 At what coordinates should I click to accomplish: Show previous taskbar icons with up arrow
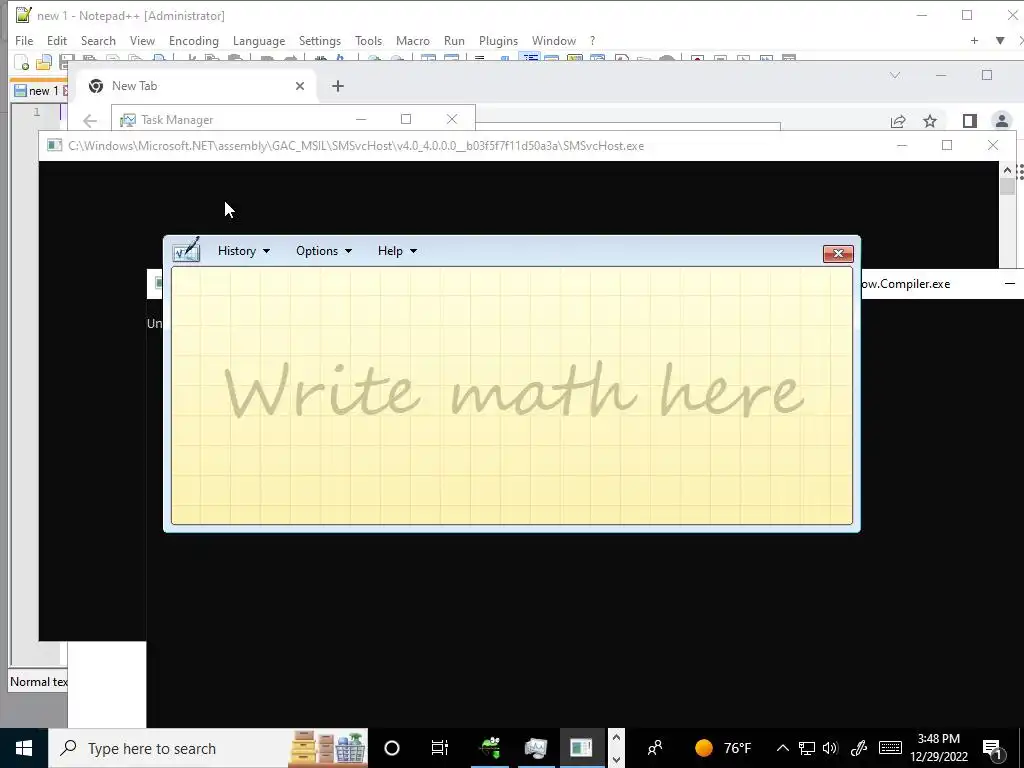click(616, 738)
